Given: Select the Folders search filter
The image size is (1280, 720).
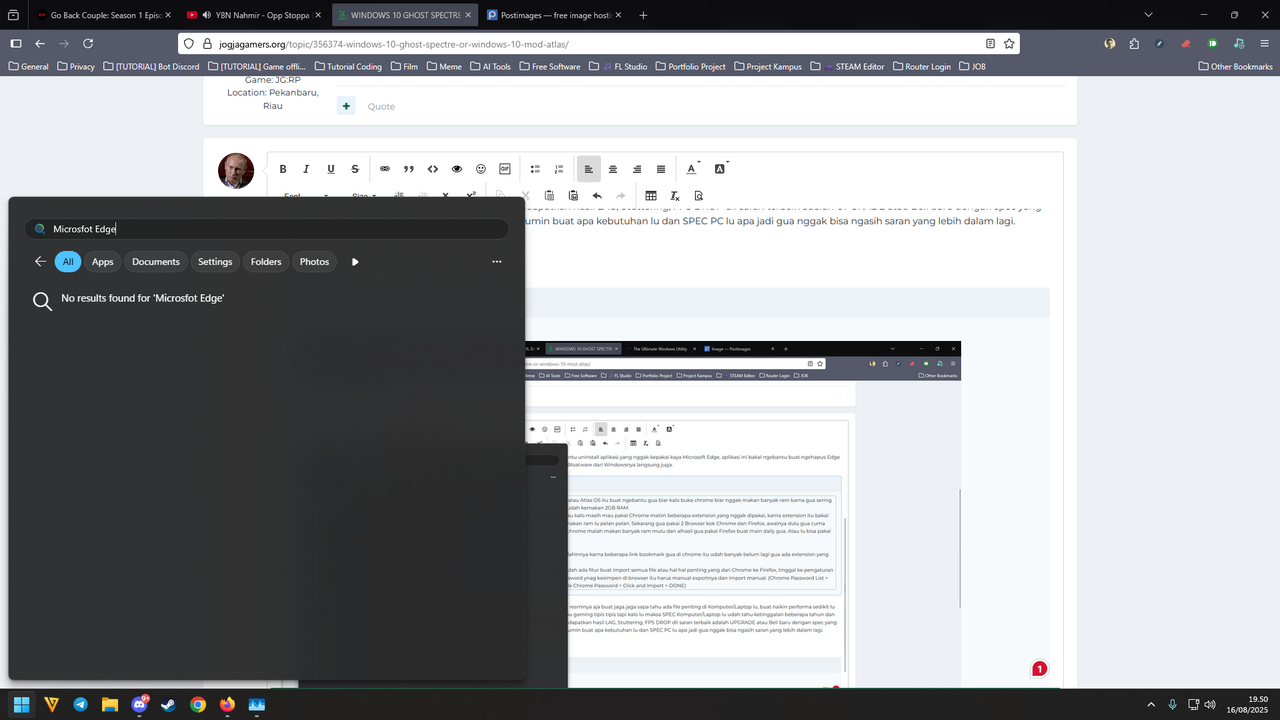Looking at the screenshot, I should 266,262.
